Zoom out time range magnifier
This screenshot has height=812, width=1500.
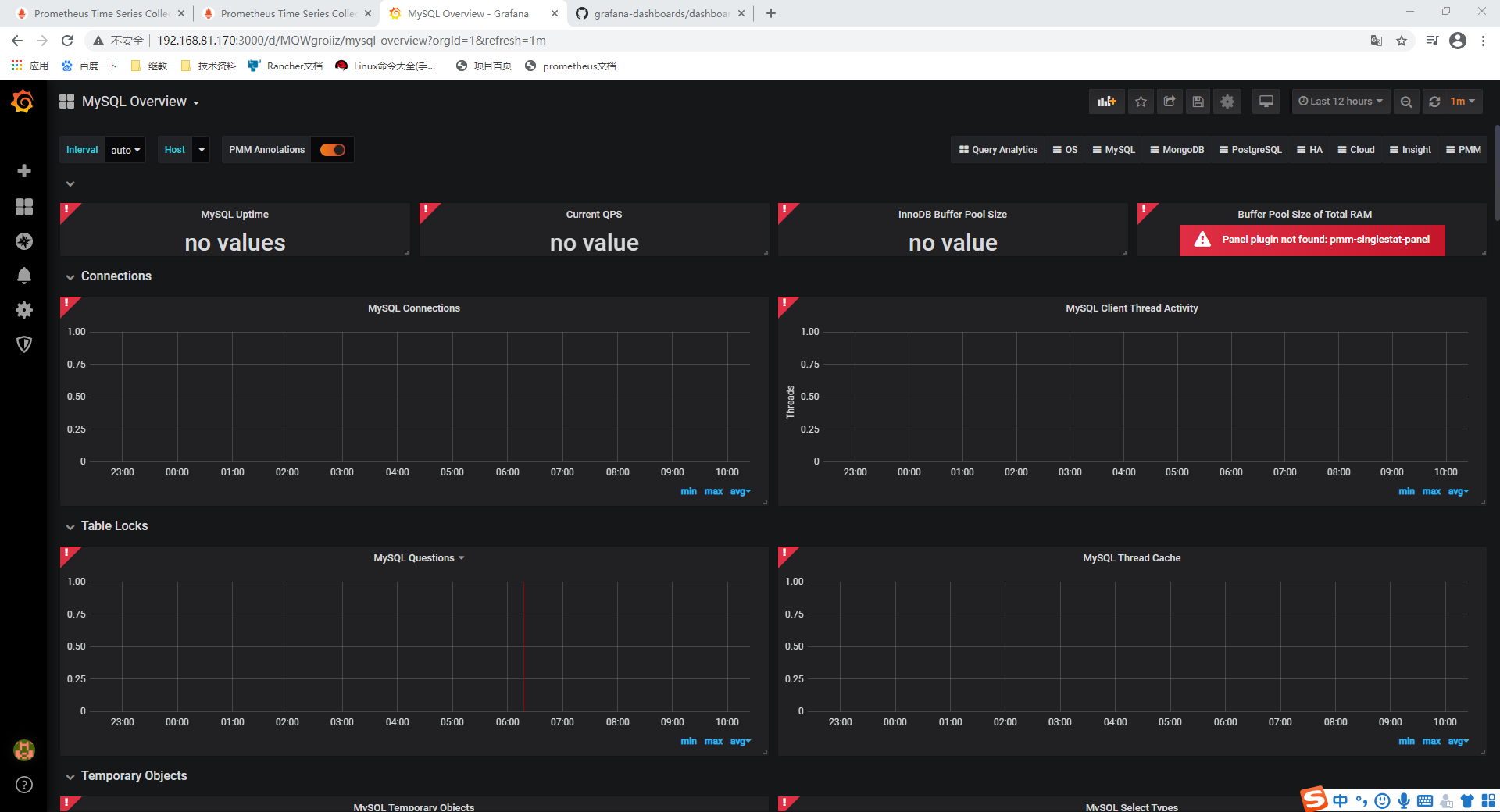point(1406,101)
